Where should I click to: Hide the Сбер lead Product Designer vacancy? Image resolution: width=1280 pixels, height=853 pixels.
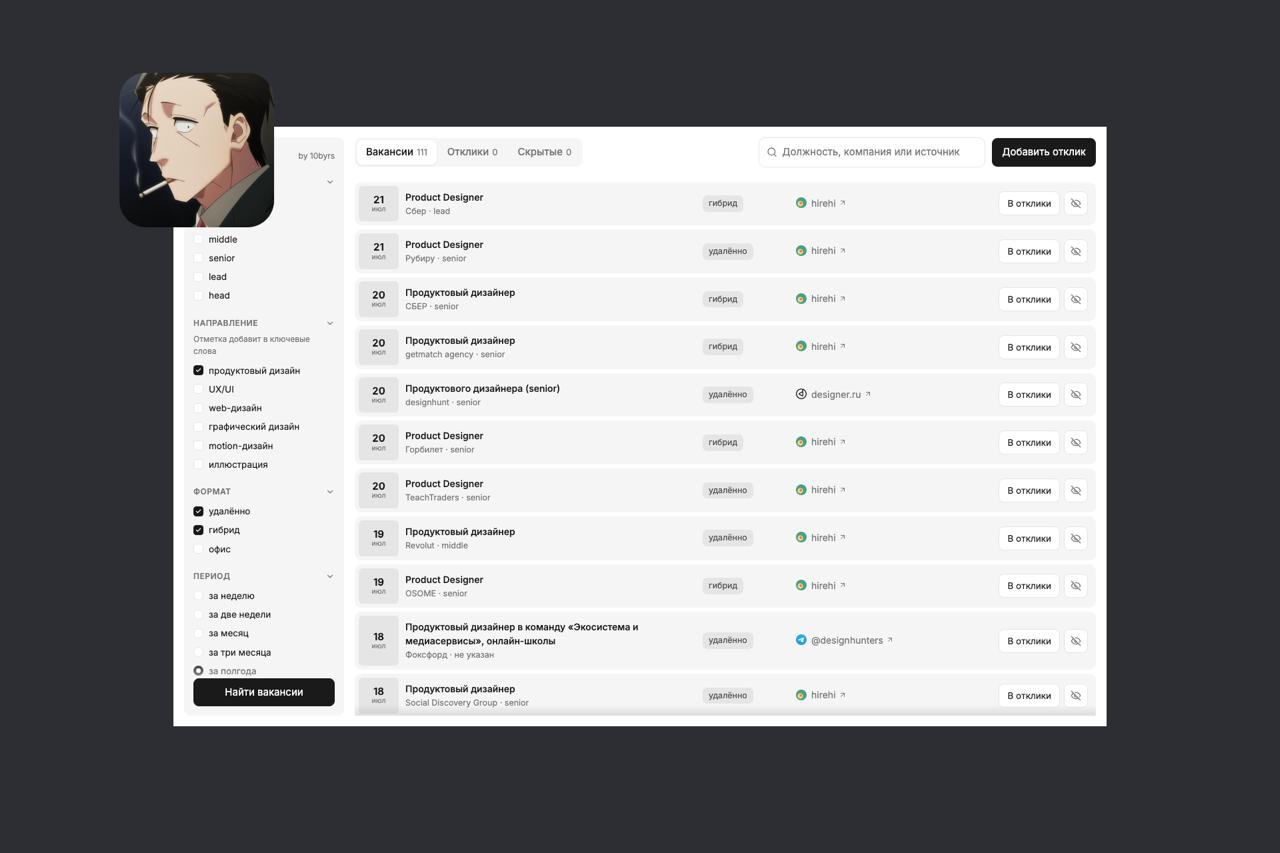[1075, 203]
